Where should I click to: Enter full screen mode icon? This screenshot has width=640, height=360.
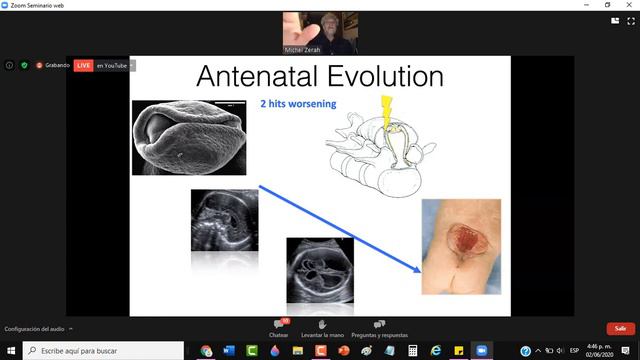[x=631, y=21]
